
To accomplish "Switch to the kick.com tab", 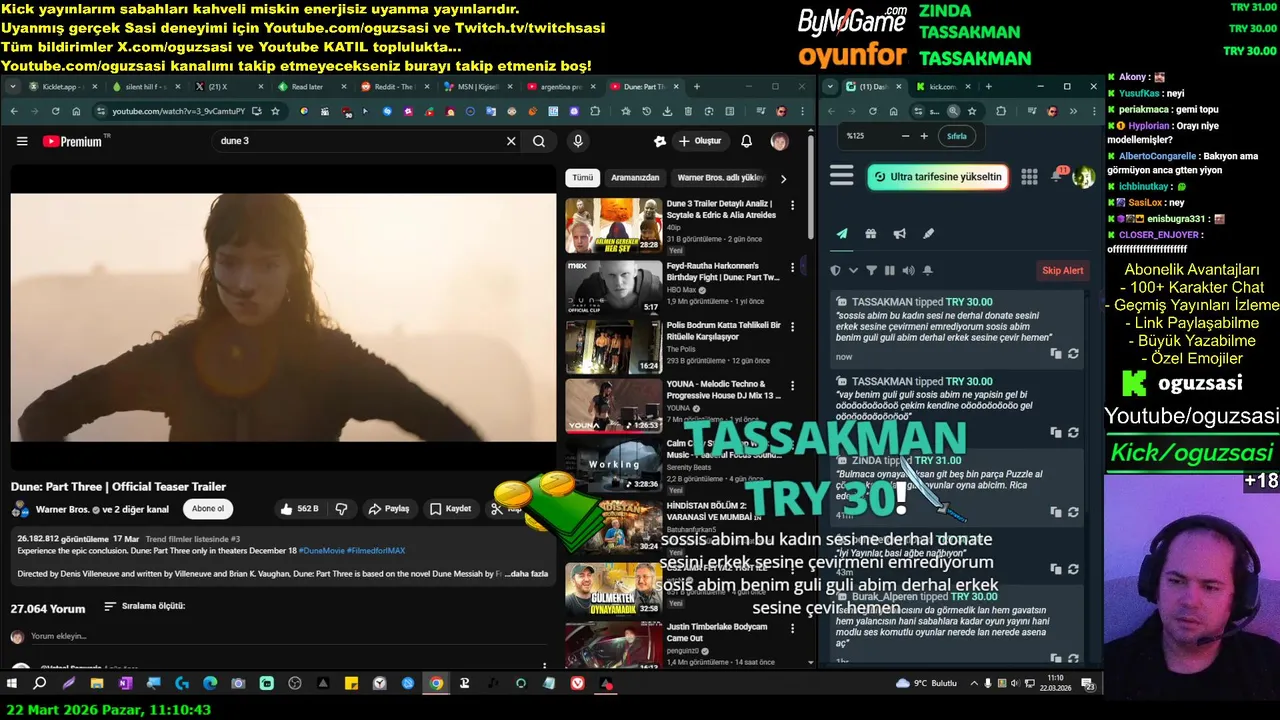I will pos(942,87).
